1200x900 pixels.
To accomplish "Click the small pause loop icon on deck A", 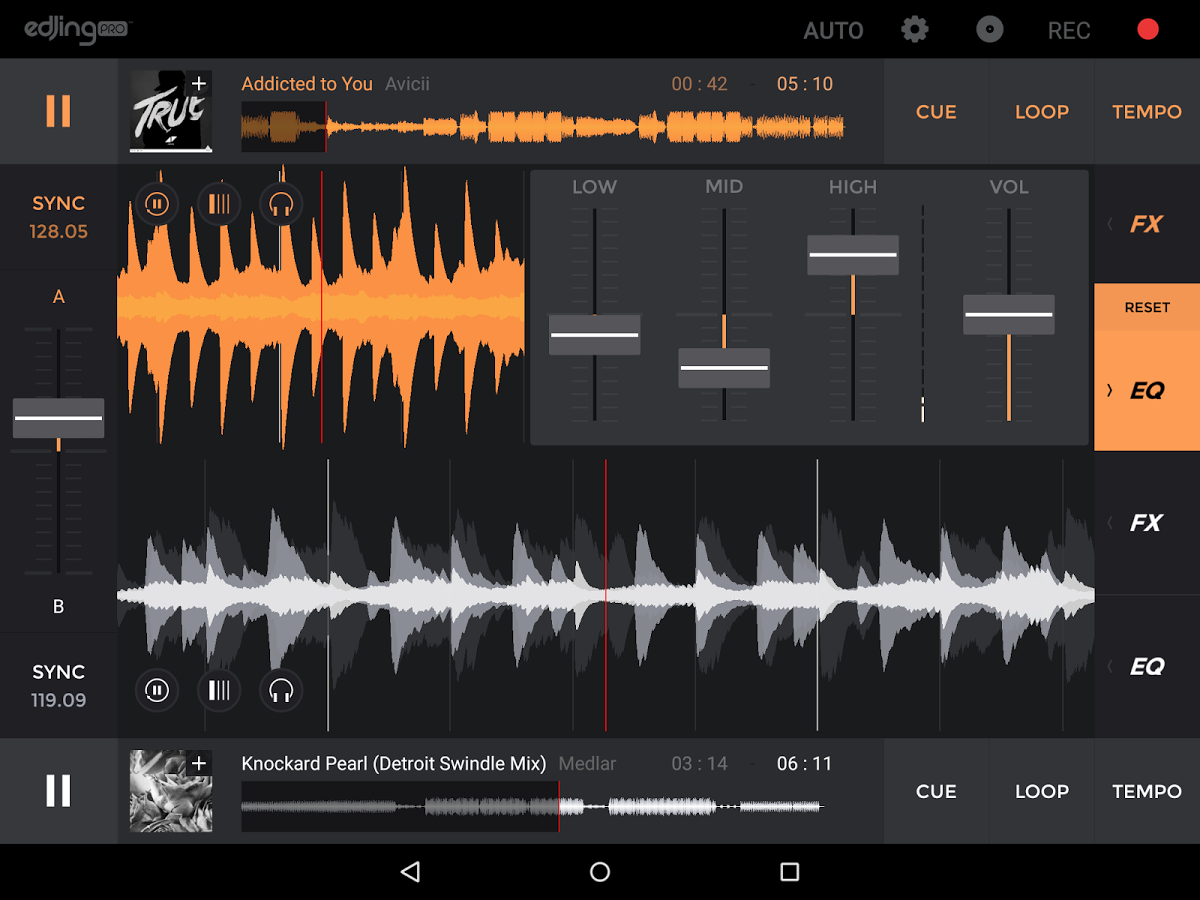I will coord(157,204).
